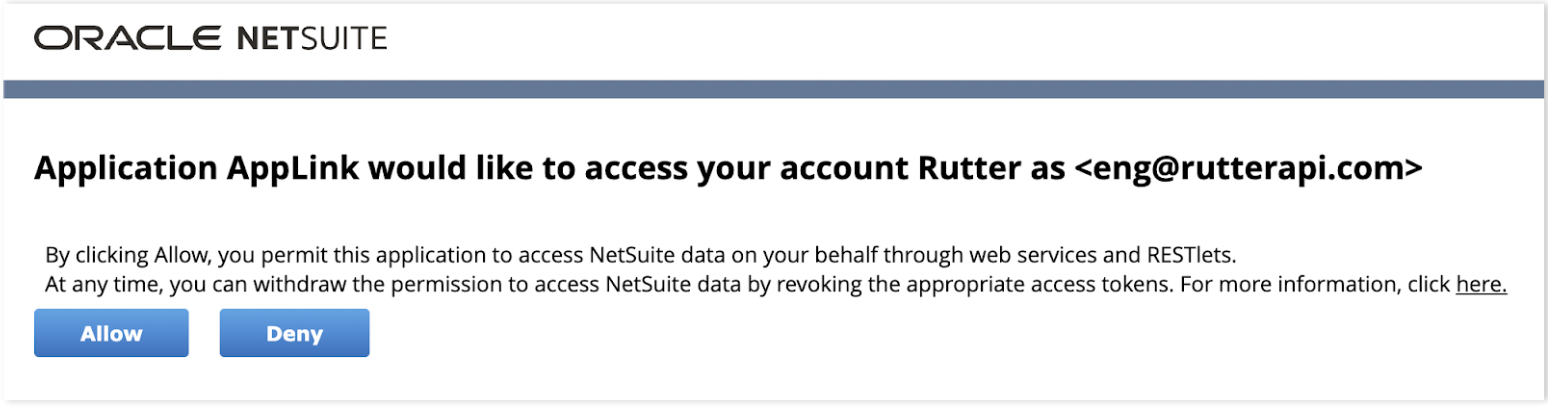
Task: Open the 'here.' more information link
Action: tap(1481, 284)
